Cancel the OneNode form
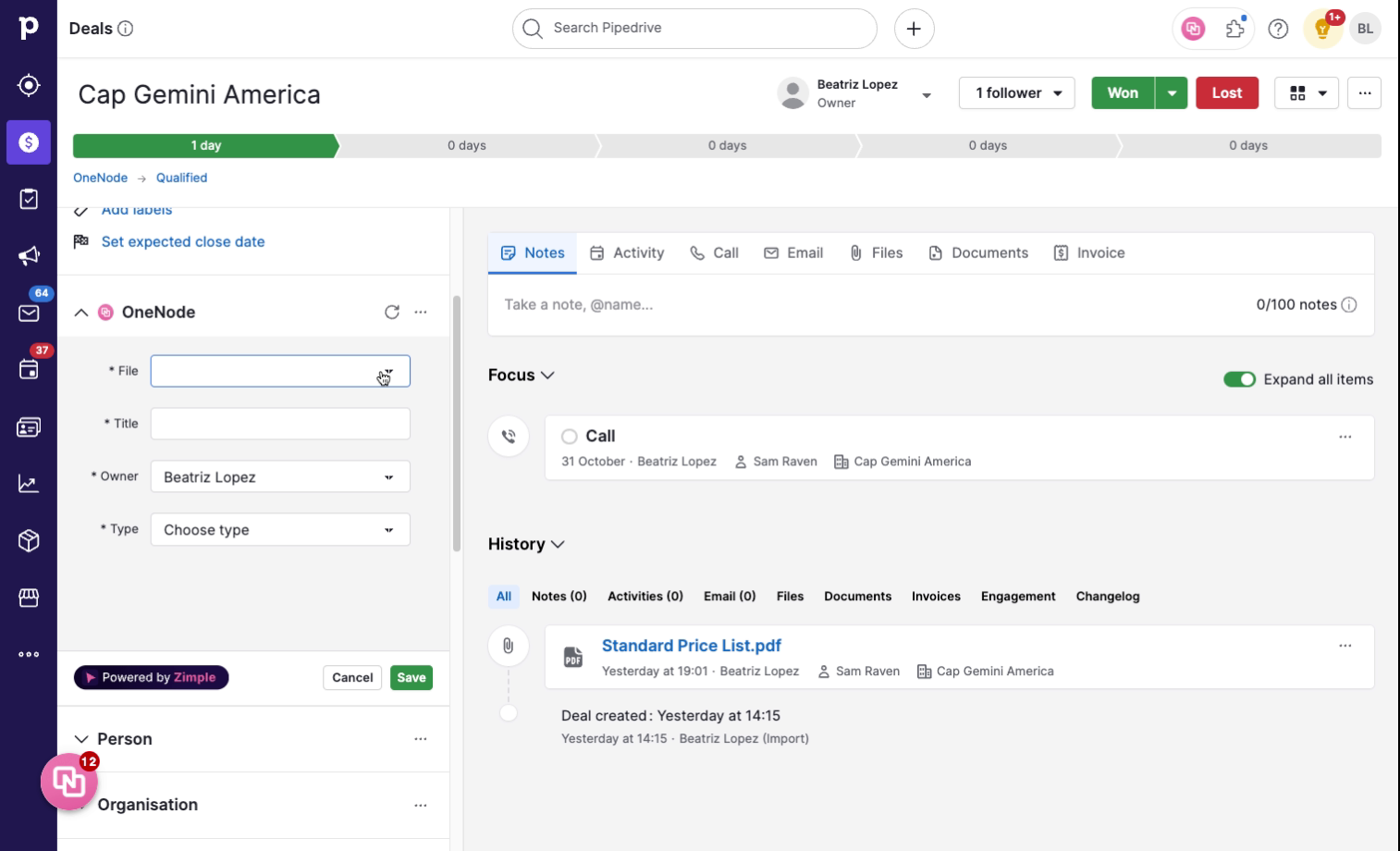The width and height of the screenshot is (1400, 851). point(352,677)
